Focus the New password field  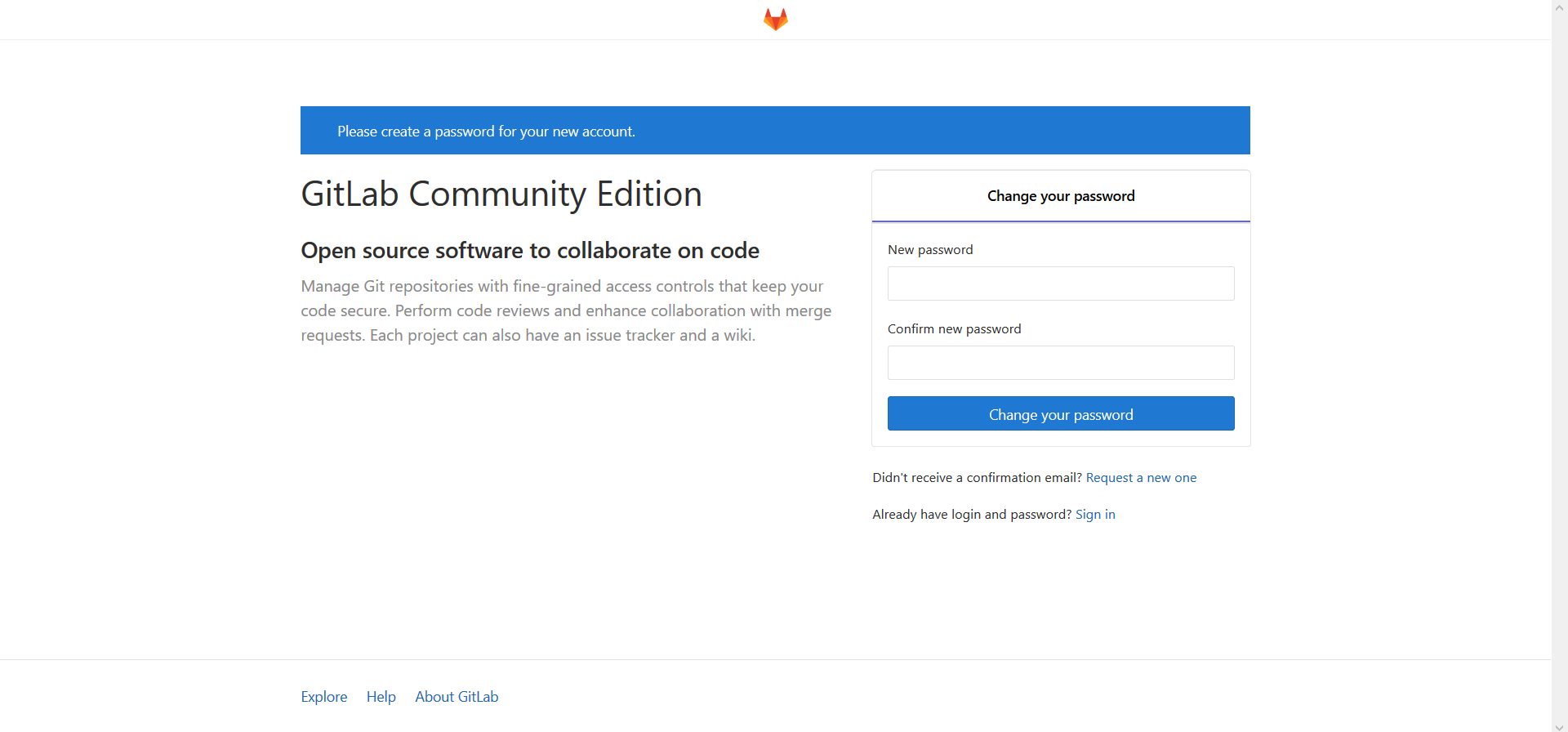1061,283
